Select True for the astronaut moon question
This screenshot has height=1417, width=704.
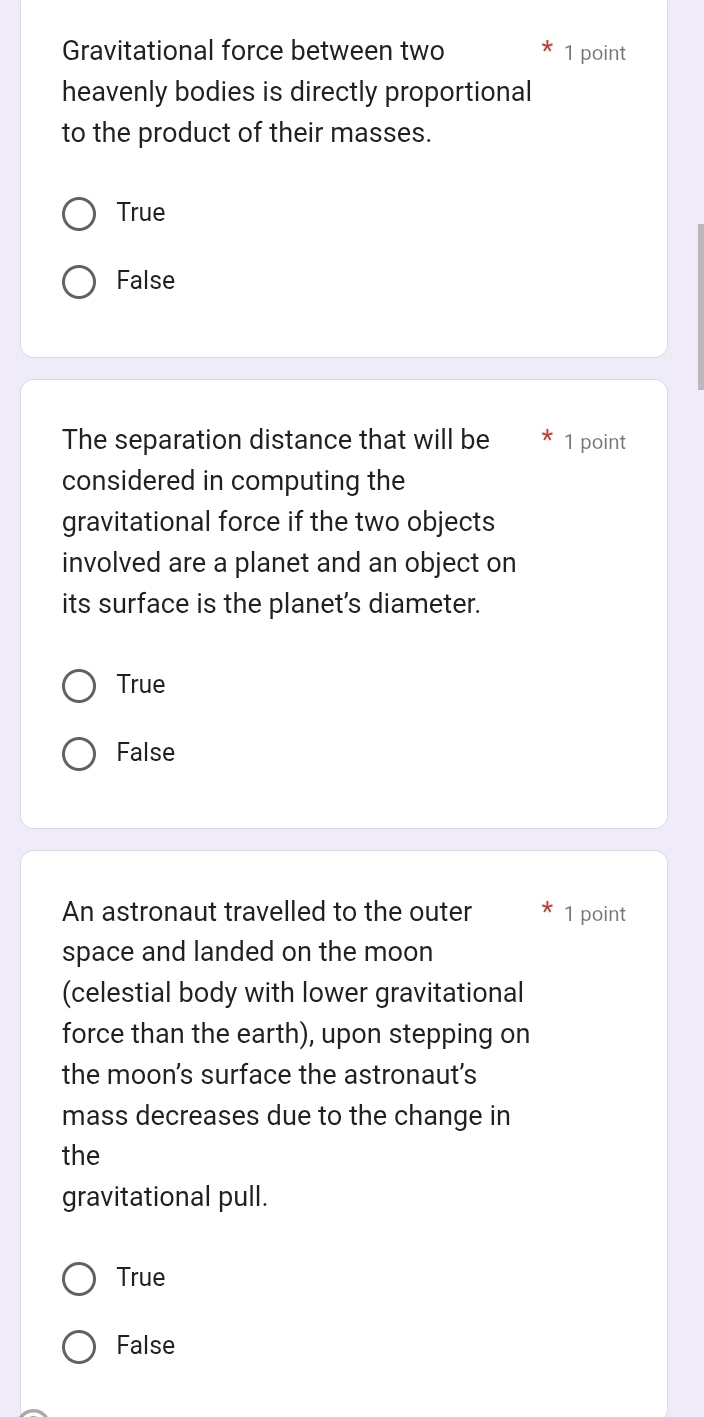[79, 1278]
